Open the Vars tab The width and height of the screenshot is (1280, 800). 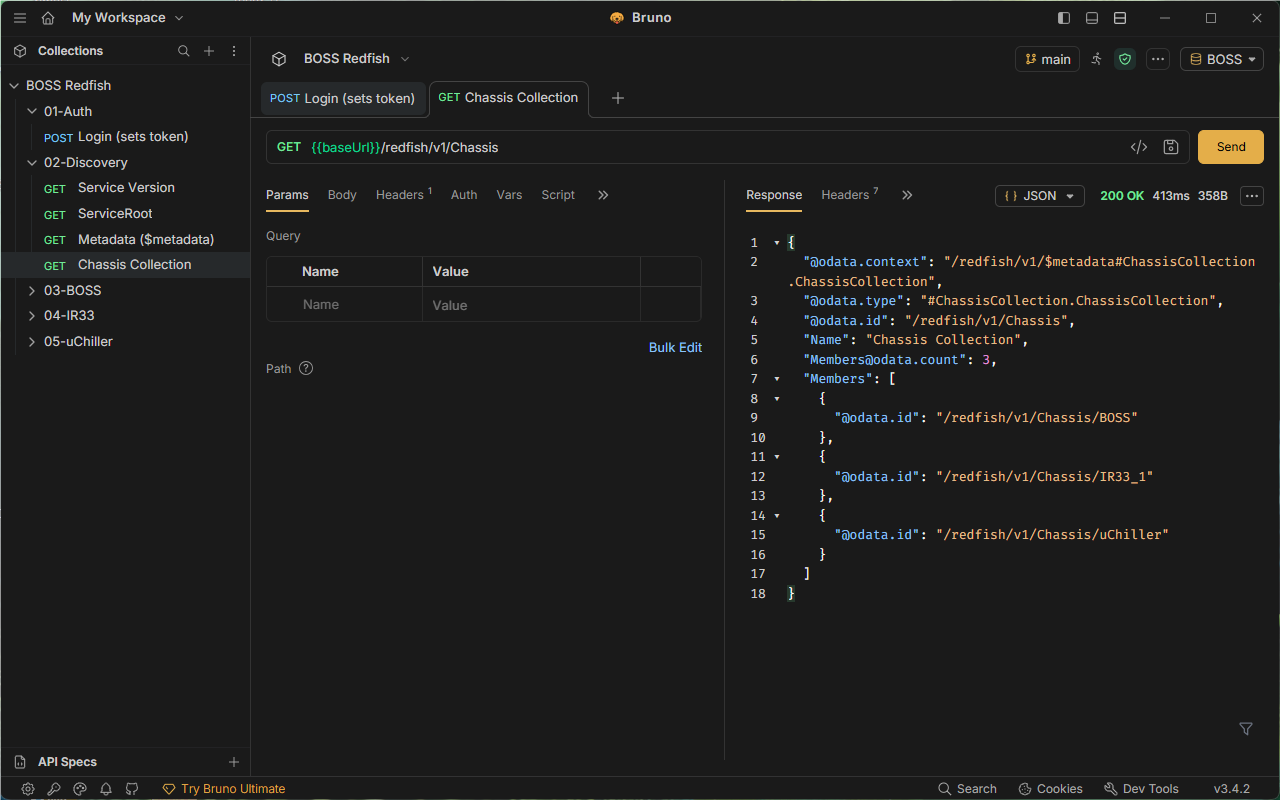[509, 195]
